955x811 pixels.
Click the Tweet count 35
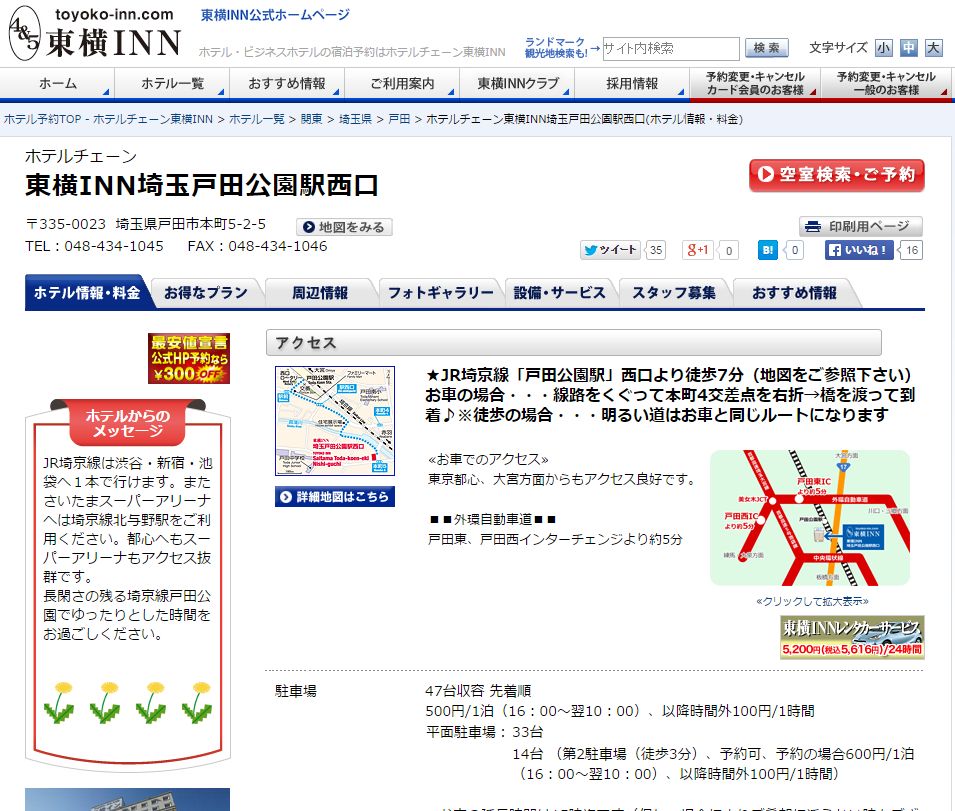tap(655, 250)
